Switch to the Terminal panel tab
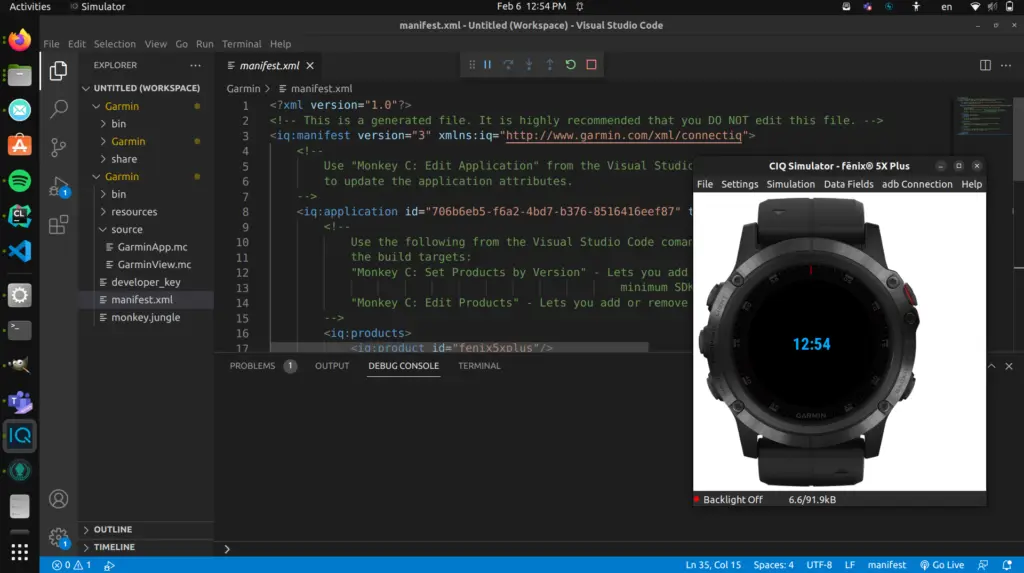This screenshot has height=573, width=1024. coord(479,366)
